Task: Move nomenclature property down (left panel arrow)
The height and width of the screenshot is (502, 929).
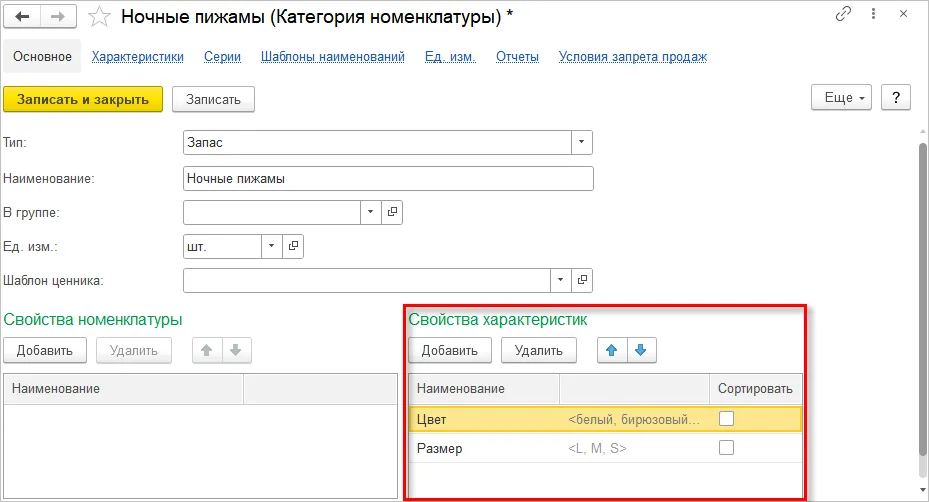Action: 236,350
